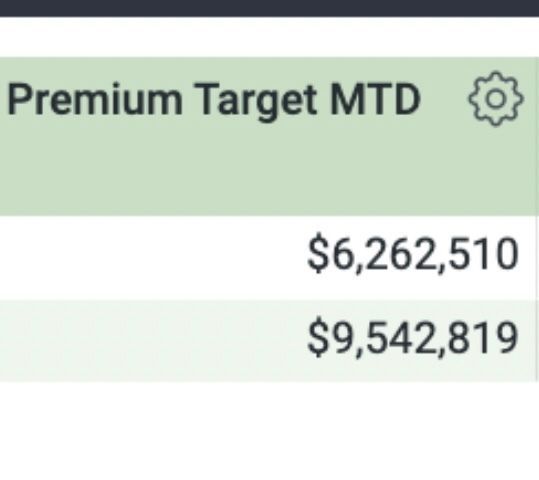Click the "MTD" text in the column header

point(375,99)
